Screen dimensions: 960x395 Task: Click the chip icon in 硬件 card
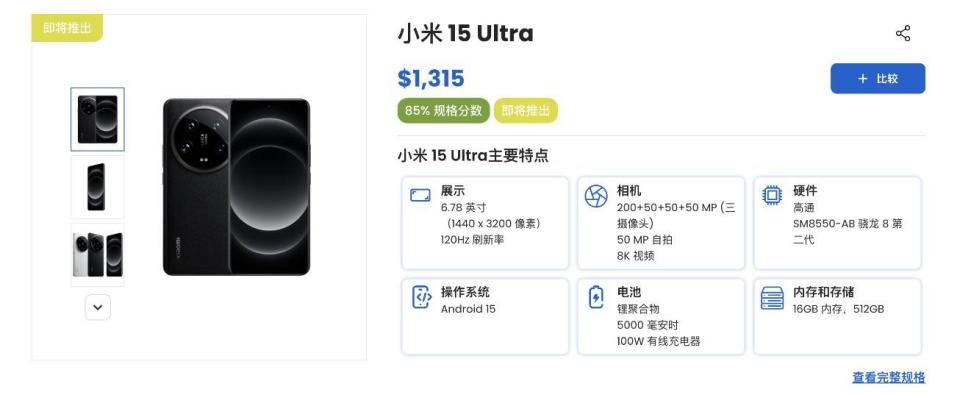click(772, 196)
